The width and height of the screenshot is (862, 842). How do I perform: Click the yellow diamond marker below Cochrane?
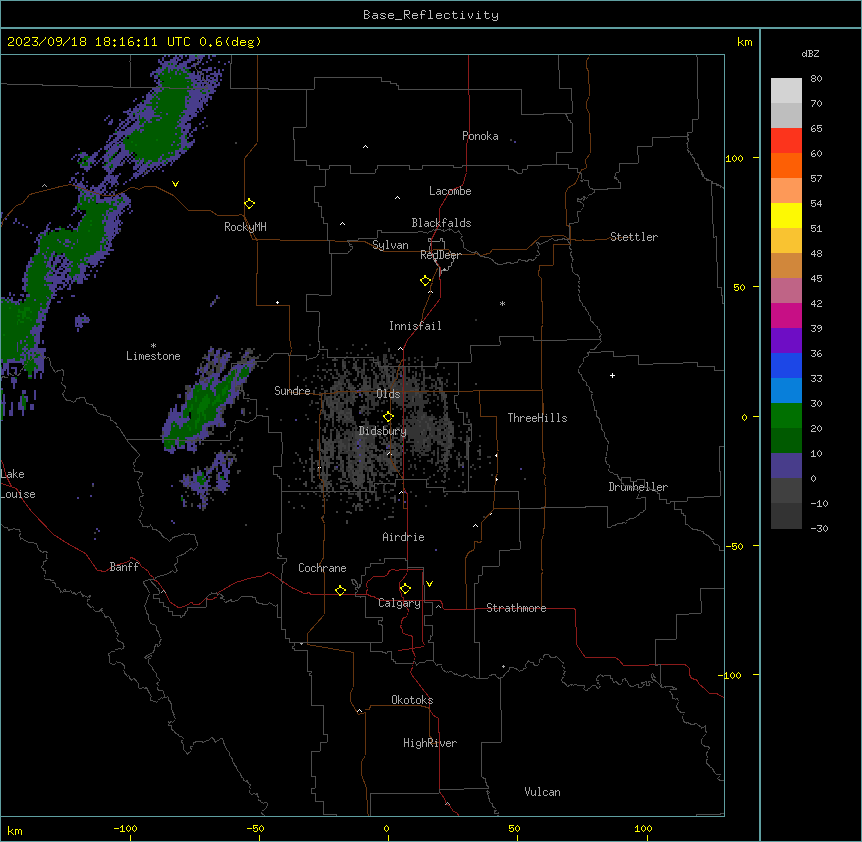coord(340,590)
